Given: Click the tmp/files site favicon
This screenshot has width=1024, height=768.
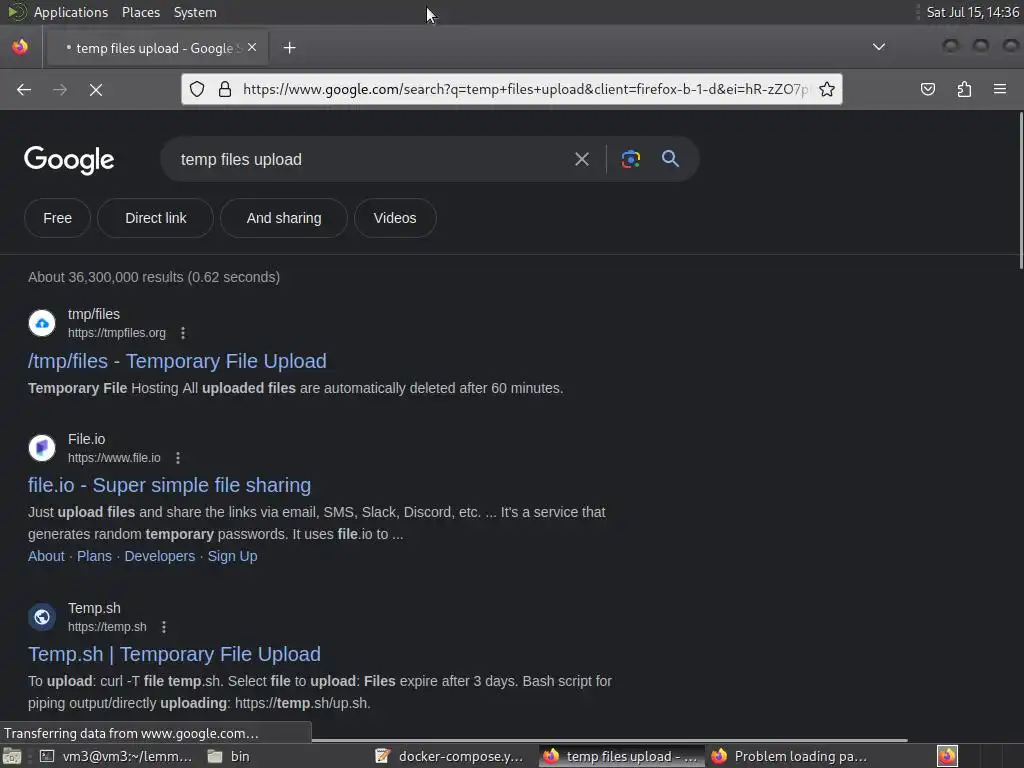Looking at the screenshot, I should coord(42,323).
